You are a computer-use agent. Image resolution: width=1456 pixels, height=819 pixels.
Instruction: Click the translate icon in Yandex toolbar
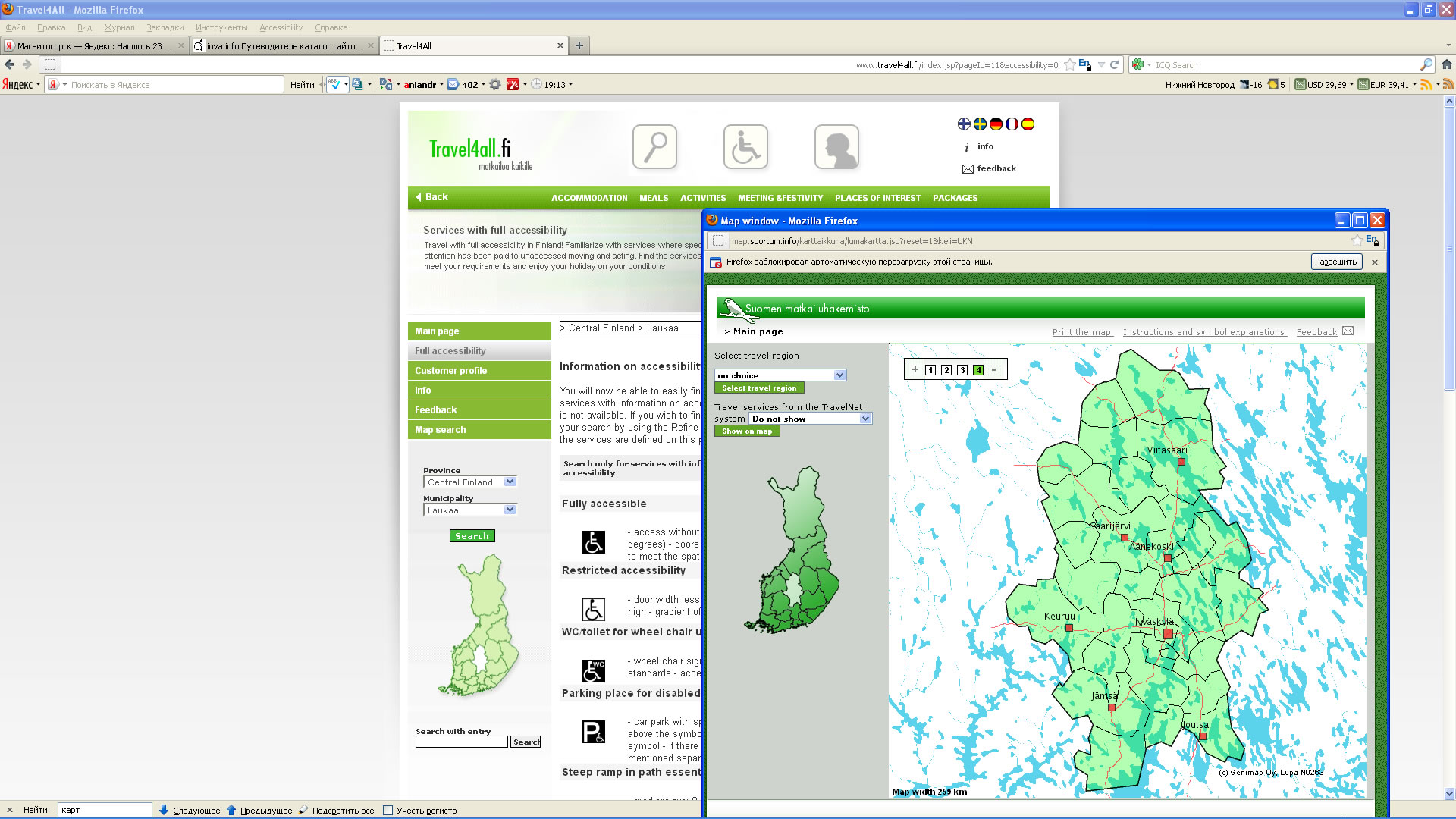coord(386,85)
